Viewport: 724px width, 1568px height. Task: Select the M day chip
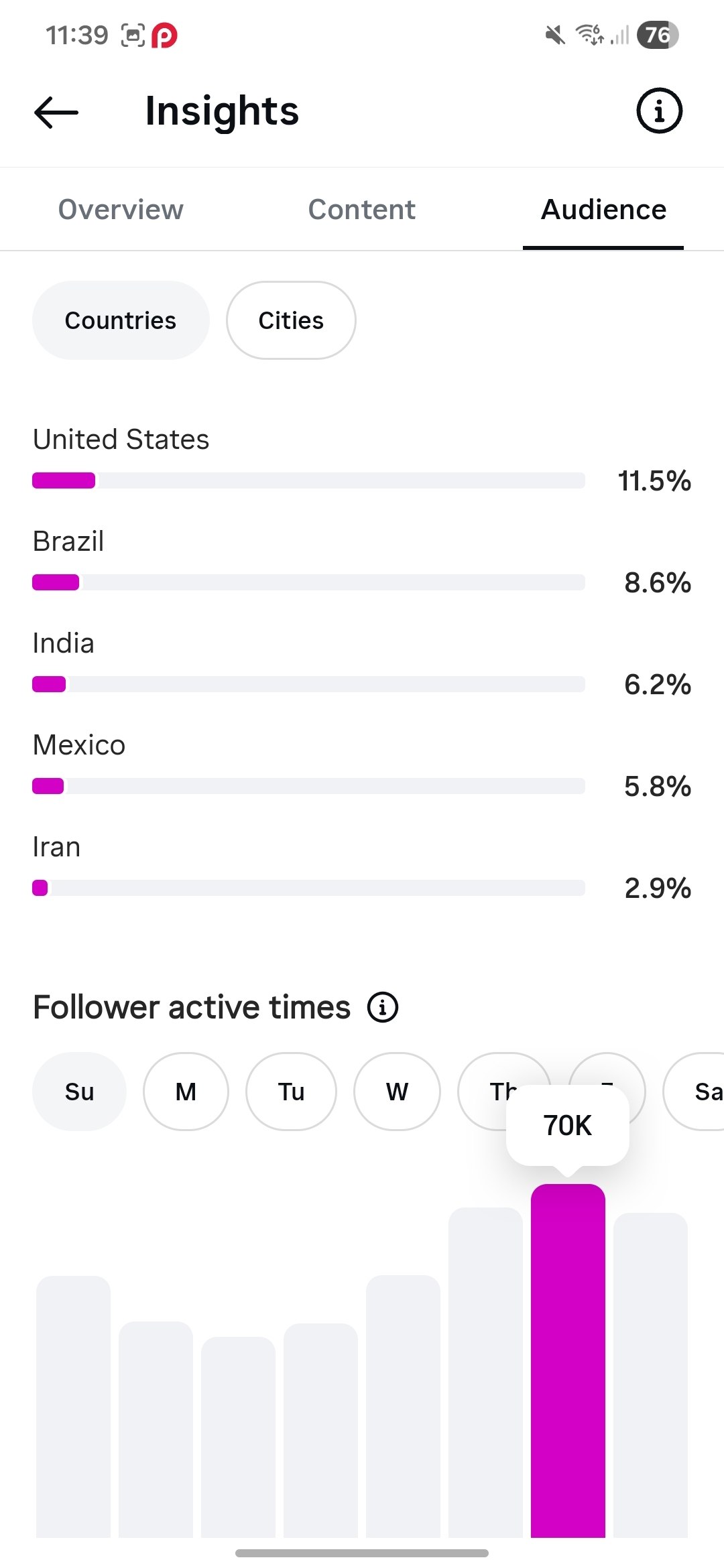186,1092
